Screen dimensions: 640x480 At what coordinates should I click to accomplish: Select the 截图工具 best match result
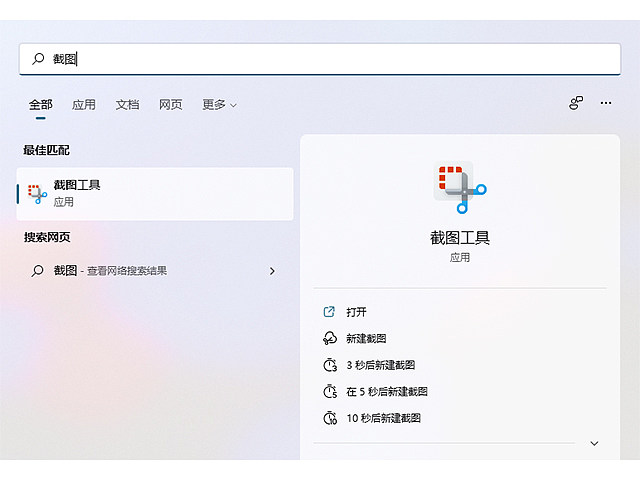[155, 194]
